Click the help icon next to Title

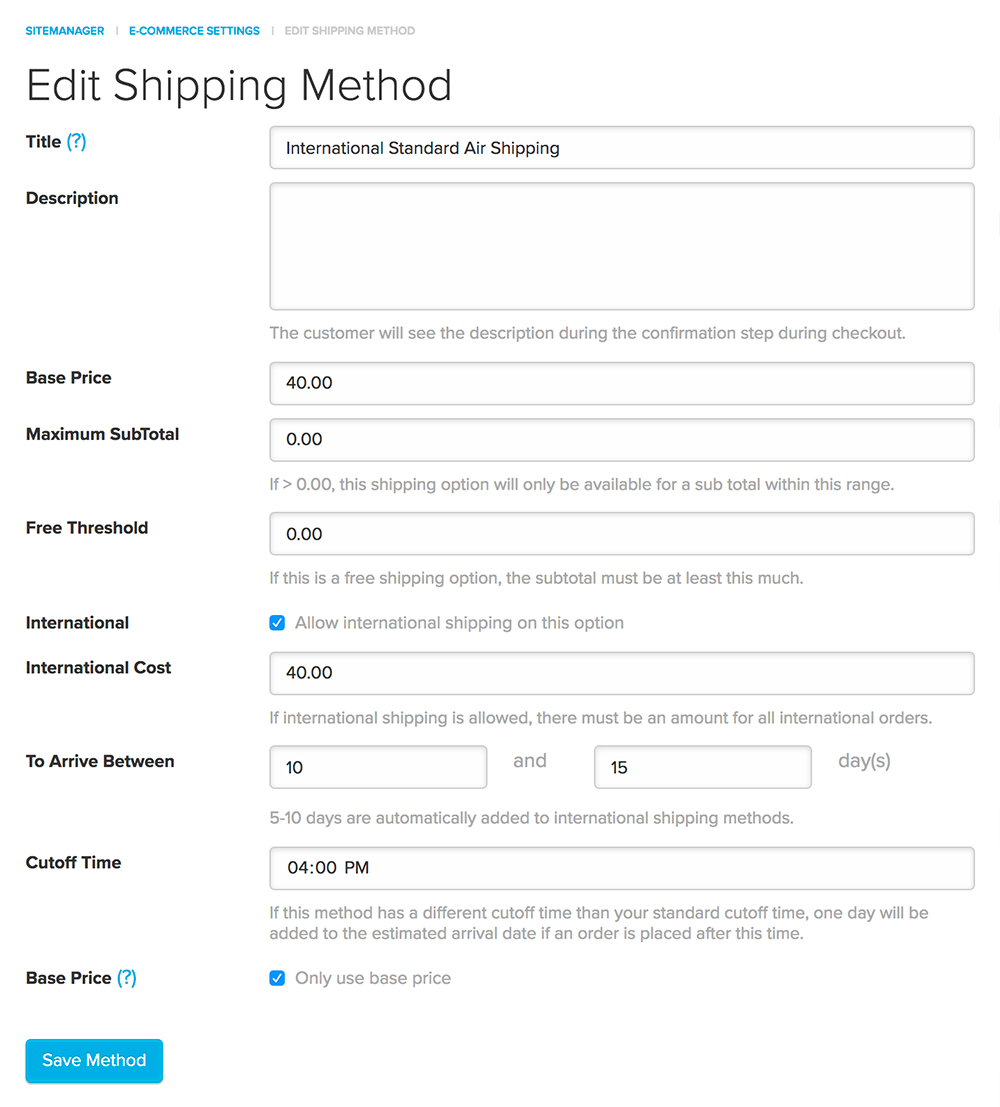[76, 141]
